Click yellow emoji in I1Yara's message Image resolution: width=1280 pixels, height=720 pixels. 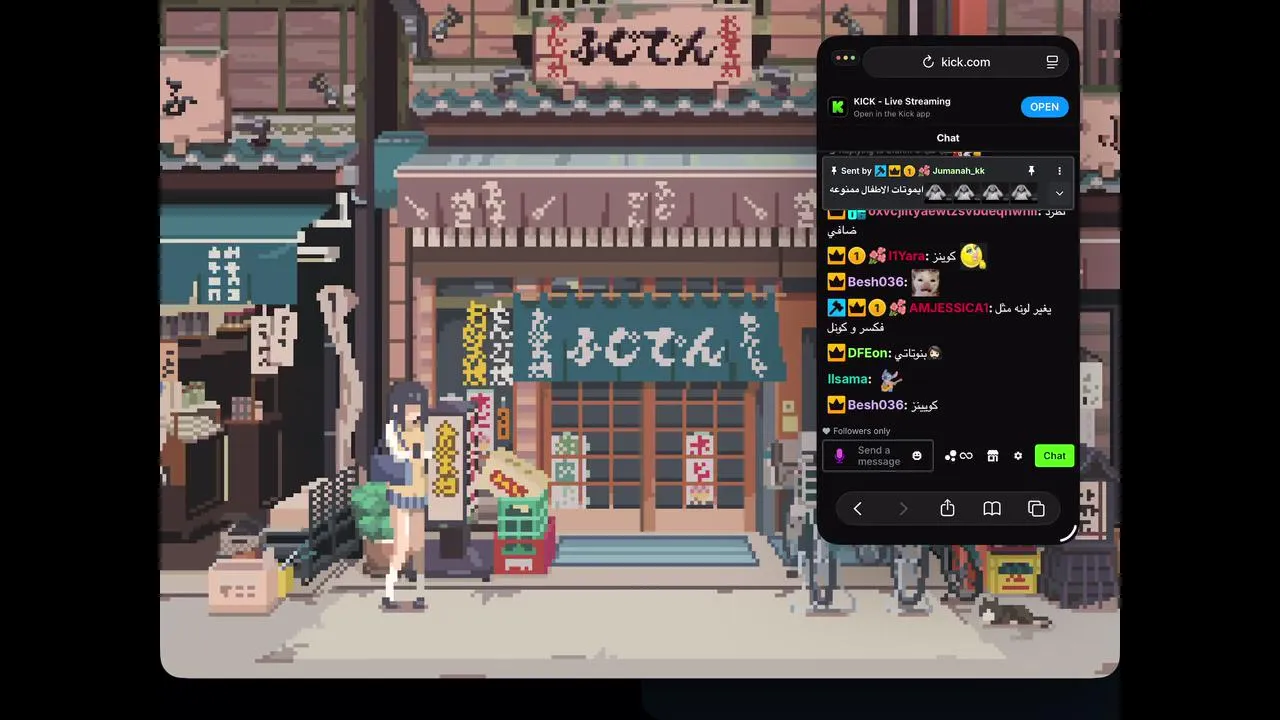pyautogui.click(x=973, y=256)
